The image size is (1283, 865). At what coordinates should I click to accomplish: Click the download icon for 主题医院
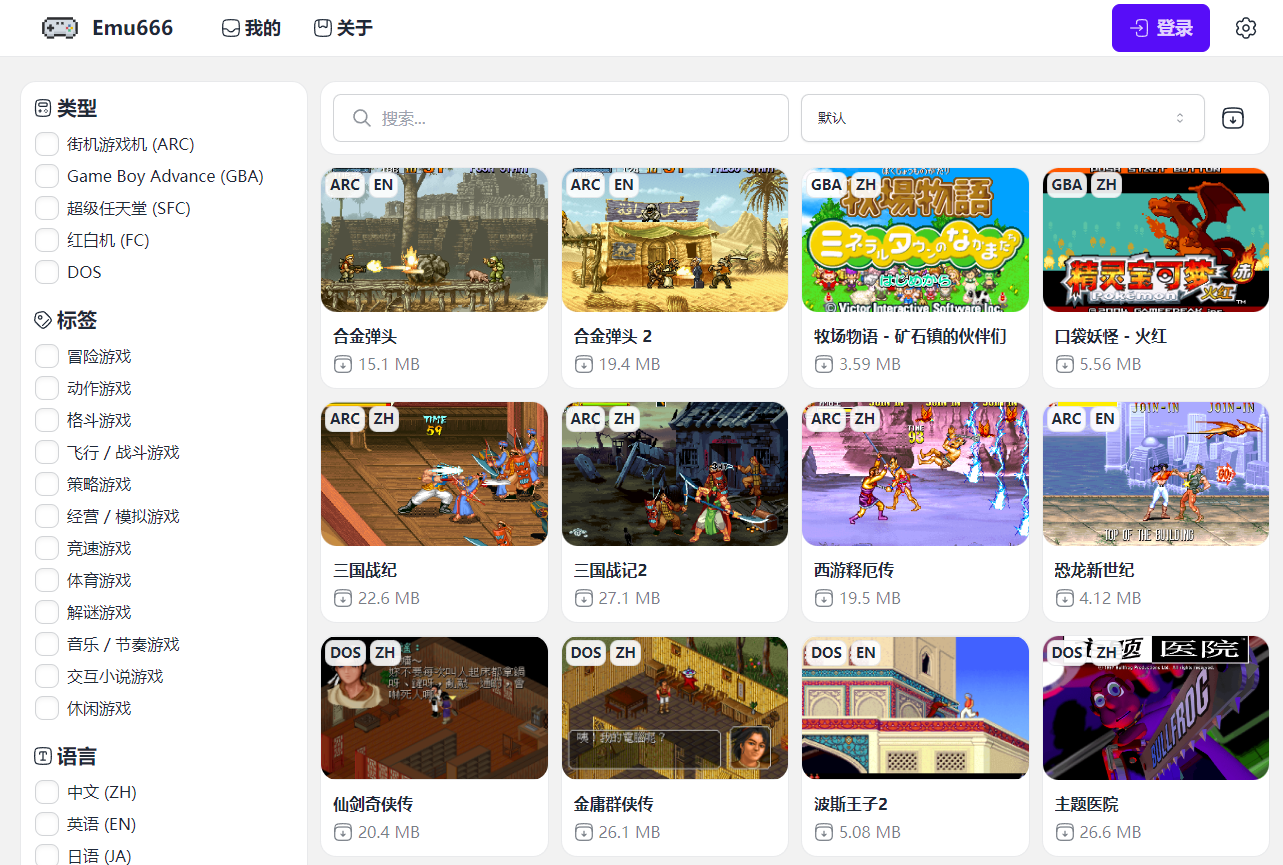coord(1064,832)
